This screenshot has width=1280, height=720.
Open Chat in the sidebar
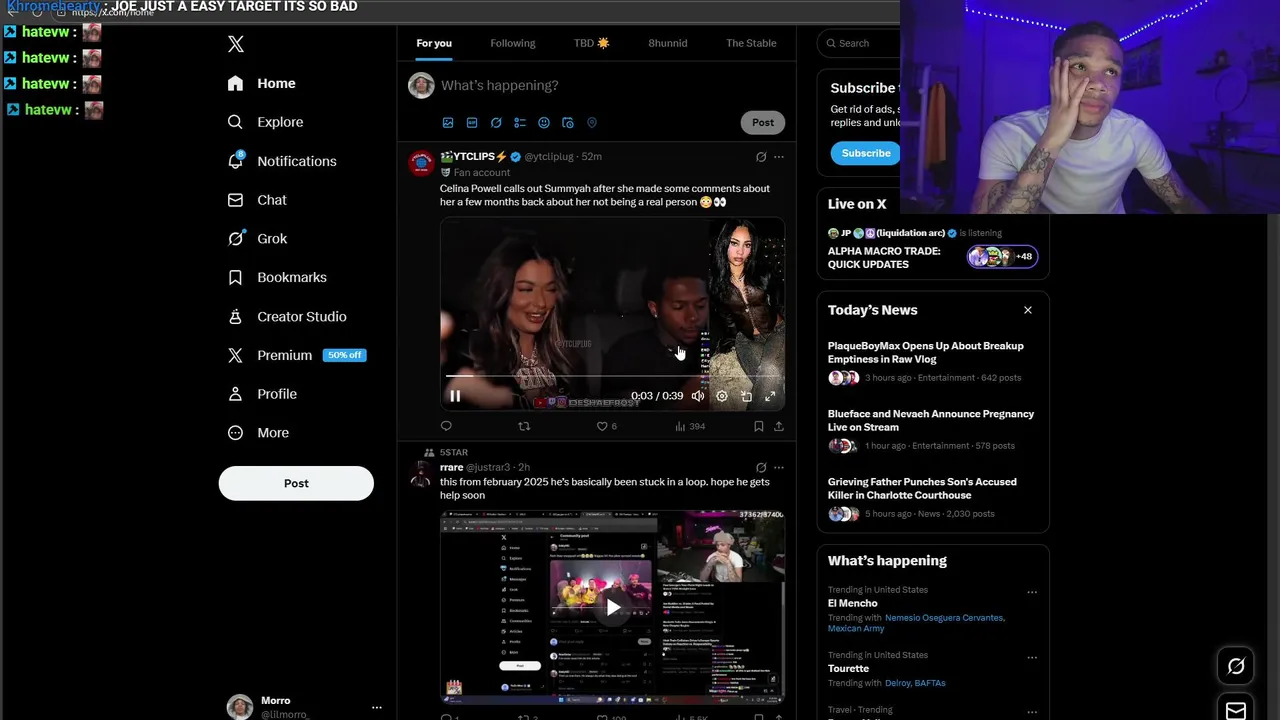(258, 200)
